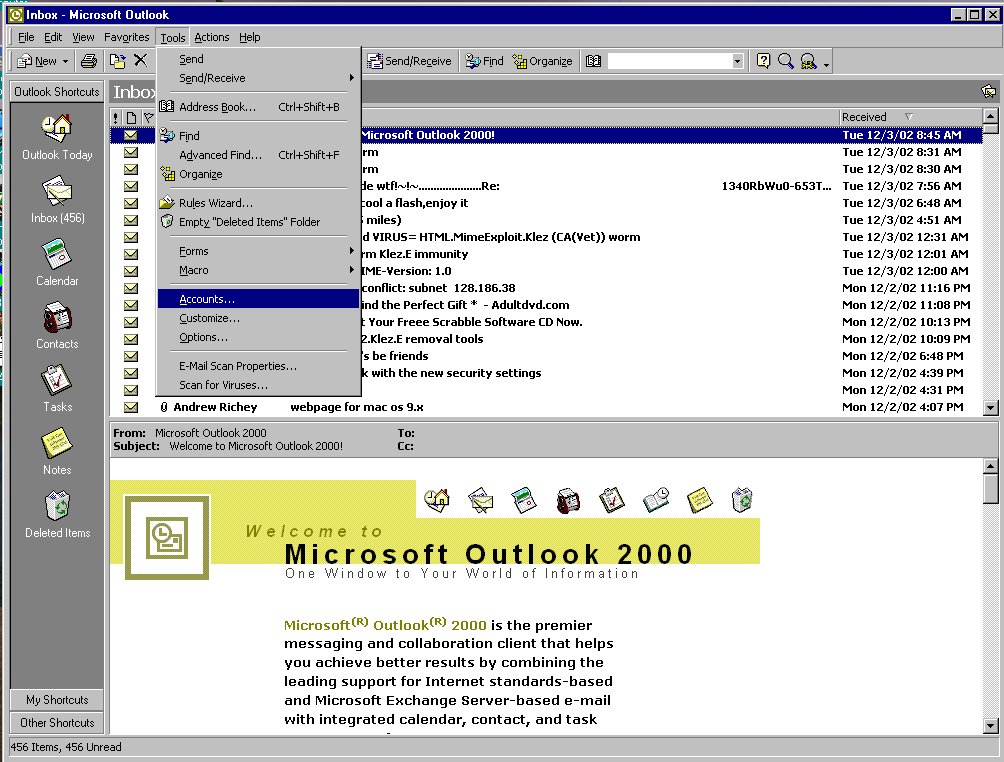Select Accounts... in the Tools menu

click(x=258, y=299)
